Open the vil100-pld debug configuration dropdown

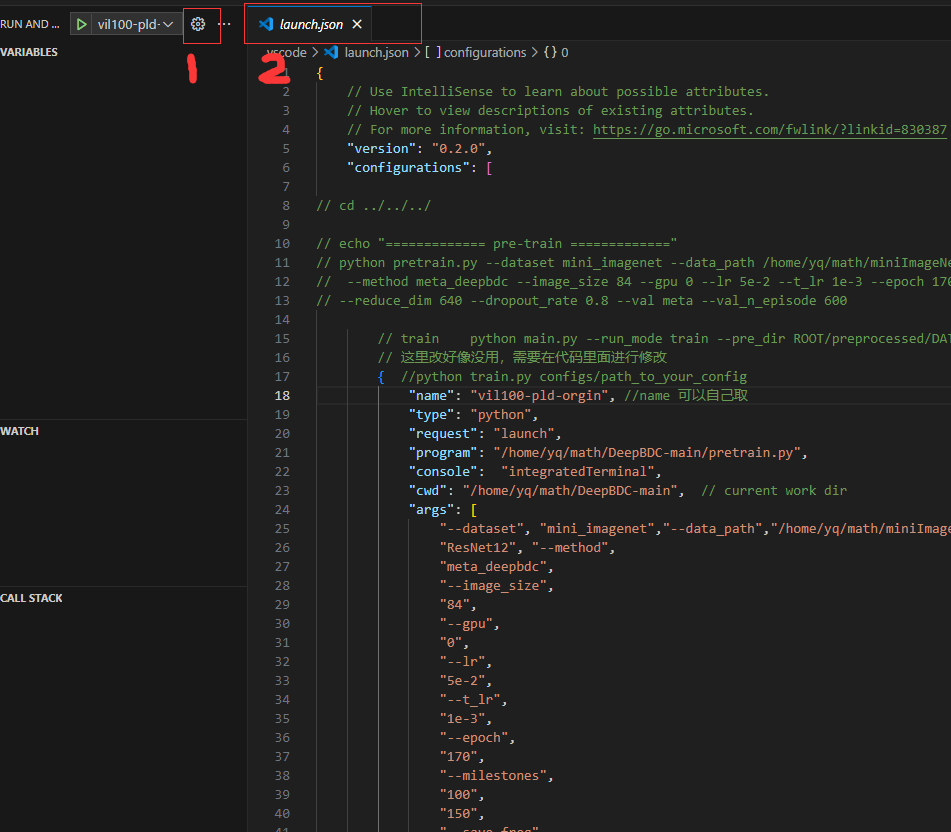point(134,24)
